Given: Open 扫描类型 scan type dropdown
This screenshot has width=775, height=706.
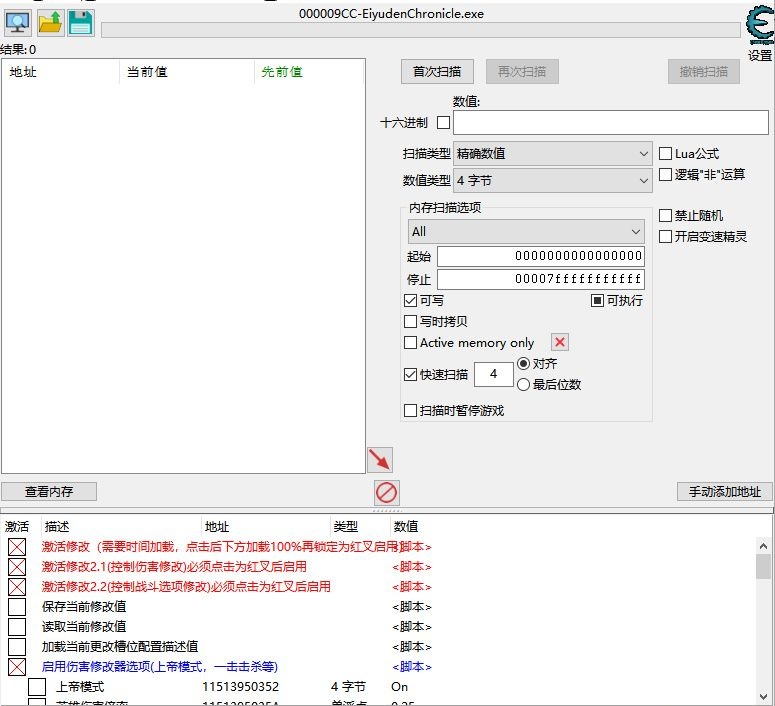Looking at the screenshot, I should pos(553,154).
